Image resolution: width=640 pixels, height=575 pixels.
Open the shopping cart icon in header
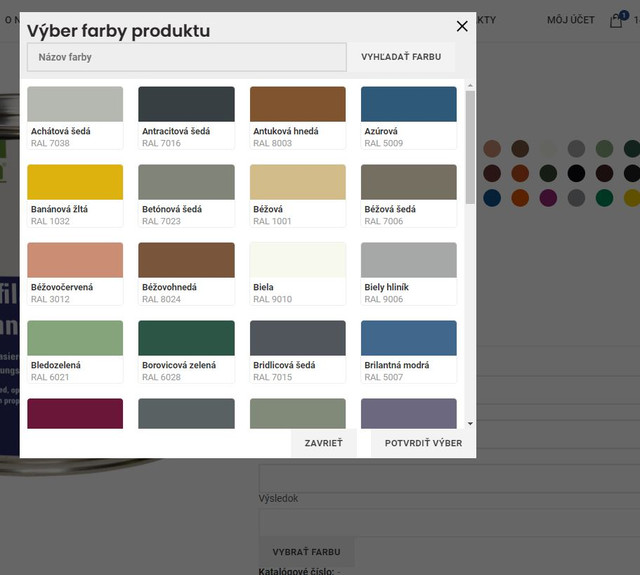point(616,20)
